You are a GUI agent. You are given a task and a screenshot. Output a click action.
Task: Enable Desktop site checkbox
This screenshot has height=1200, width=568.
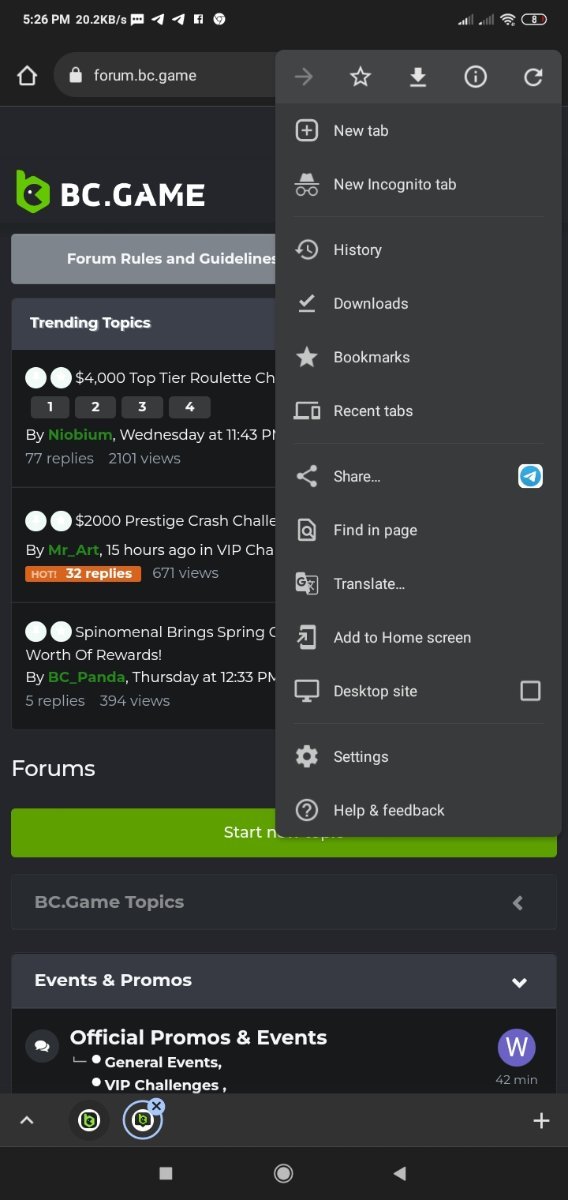click(x=531, y=691)
